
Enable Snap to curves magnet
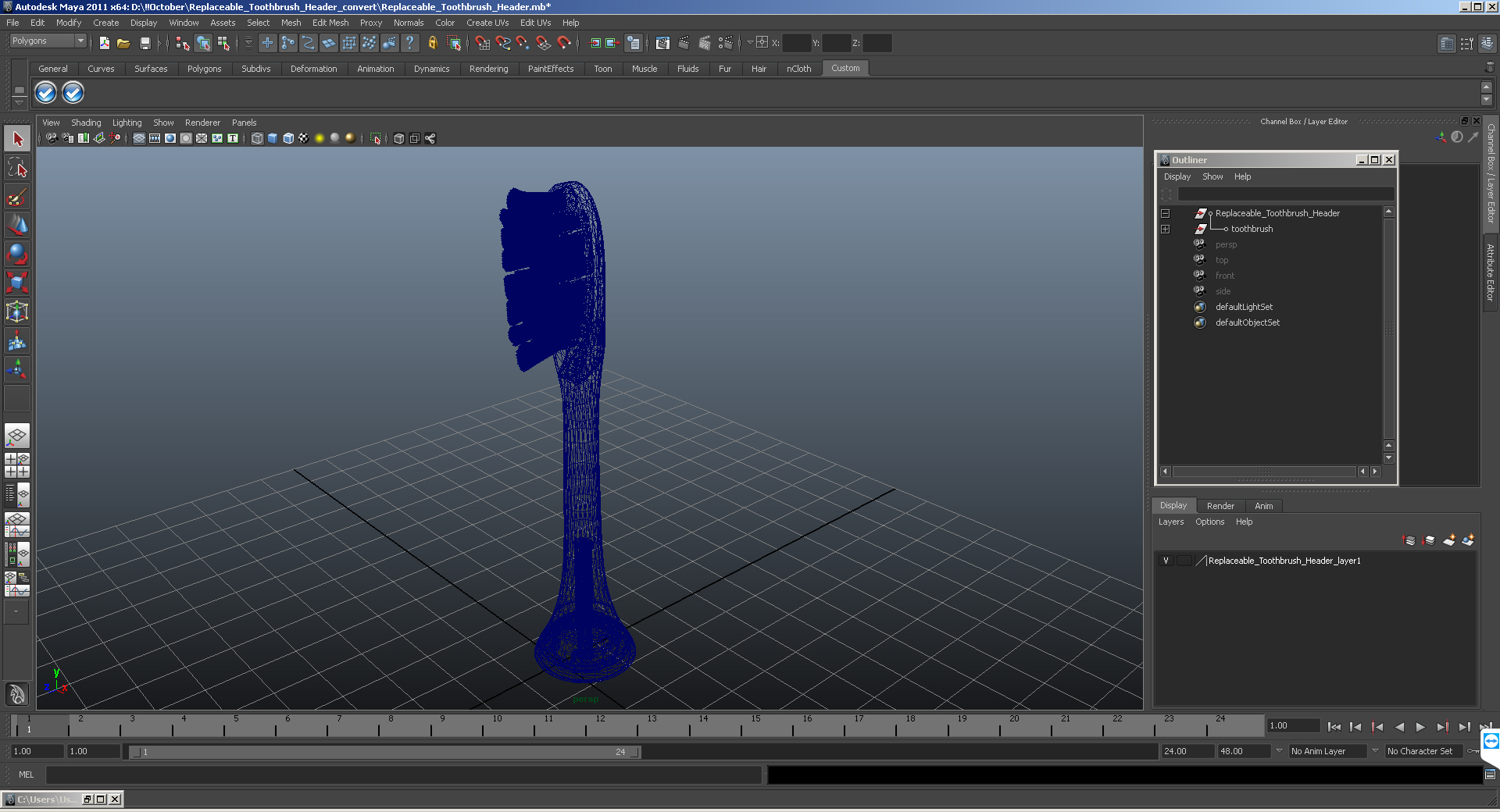(x=502, y=43)
